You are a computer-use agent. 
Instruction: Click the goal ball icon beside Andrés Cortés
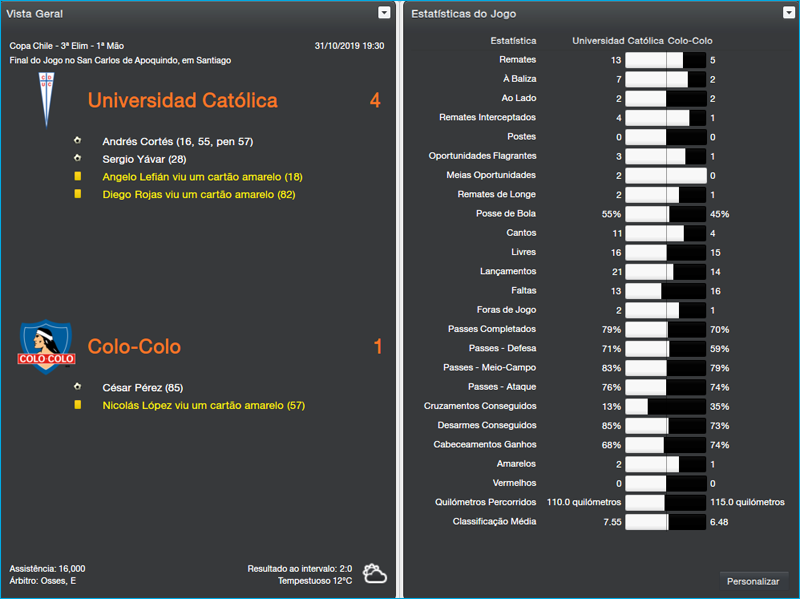pos(77,141)
